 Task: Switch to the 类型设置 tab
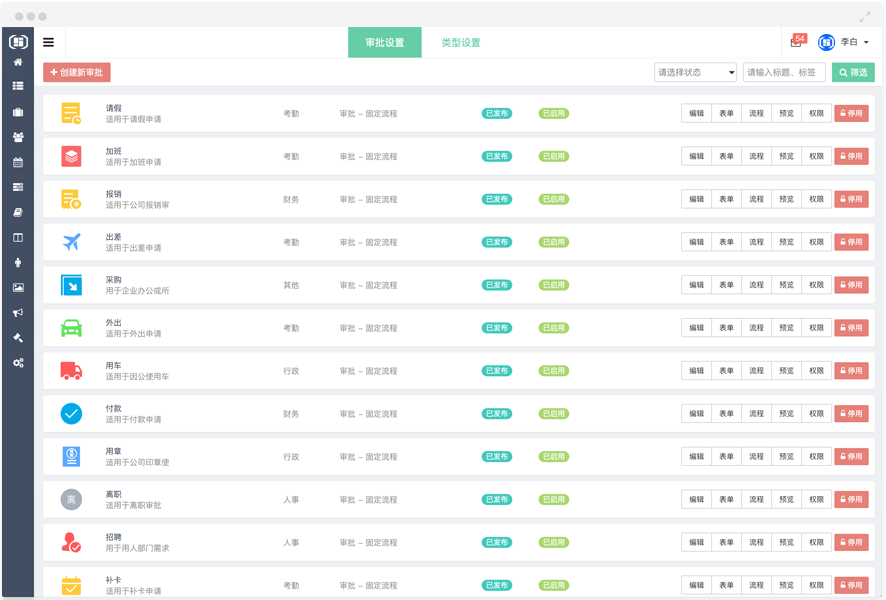tap(461, 43)
